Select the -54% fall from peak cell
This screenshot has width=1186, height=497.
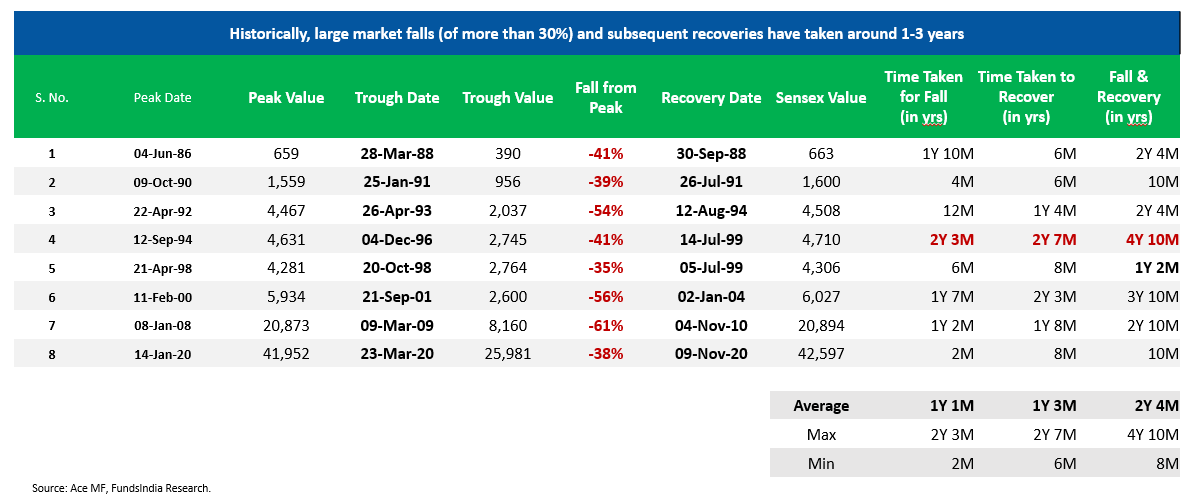pos(606,211)
